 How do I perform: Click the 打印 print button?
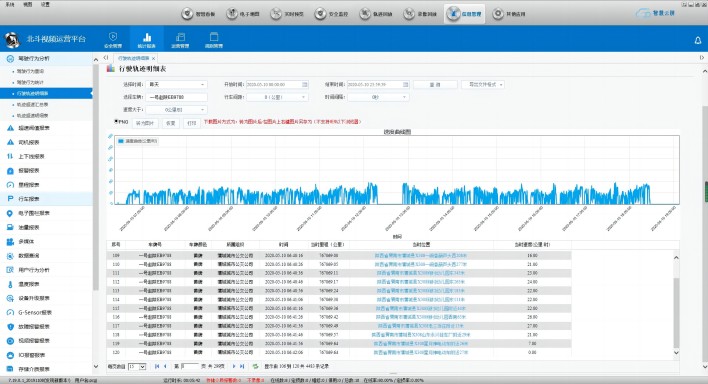pyautogui.click(x=191, y=123)
